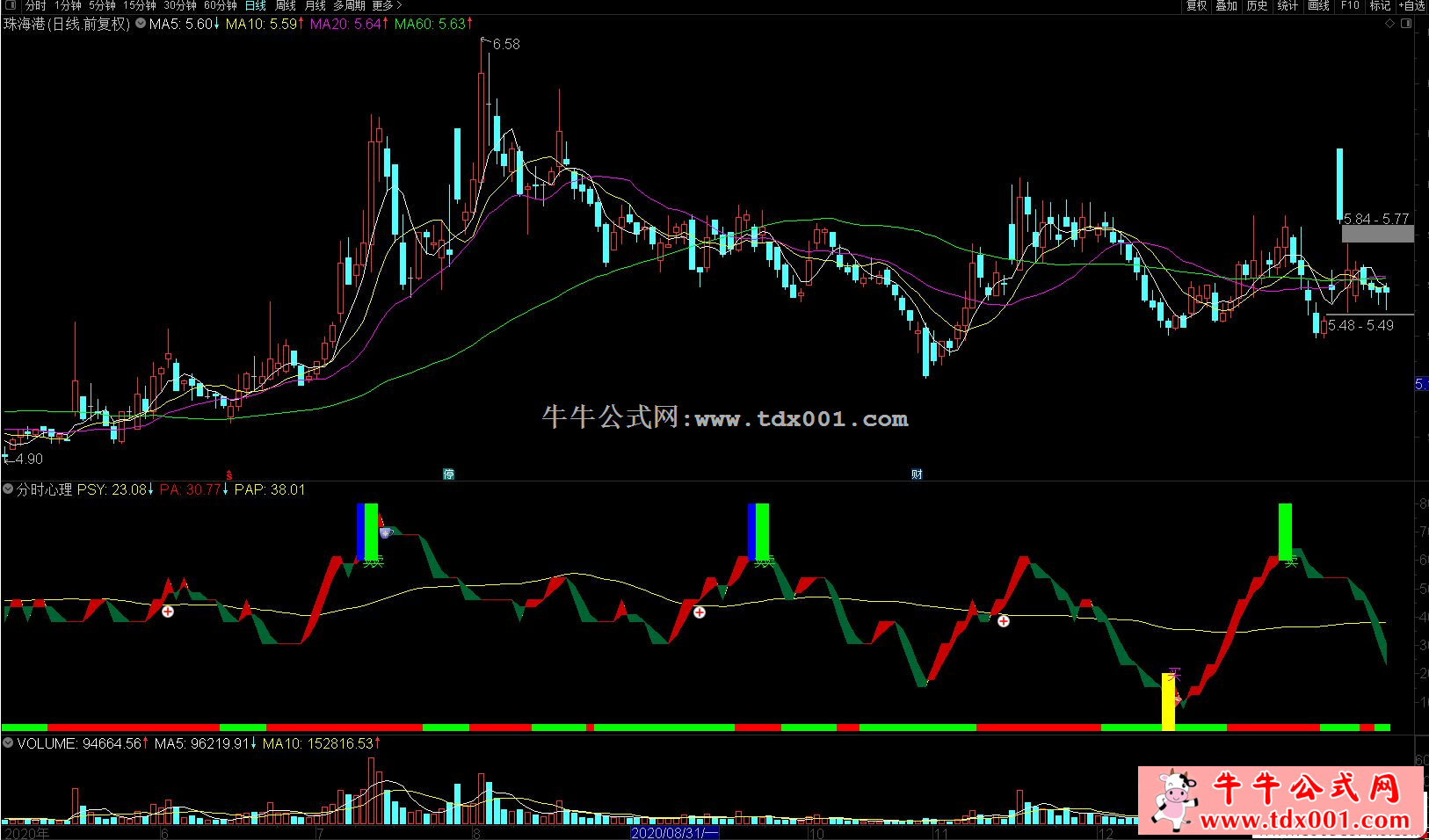Expand the 更多 more periods menu
The image size is (1429, 840).
(x=387, y=5)
